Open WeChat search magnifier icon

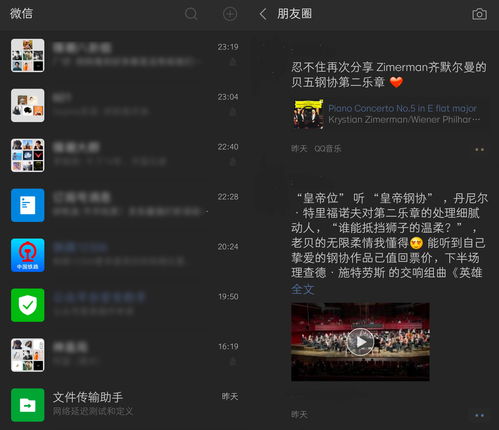pos(191,14)
